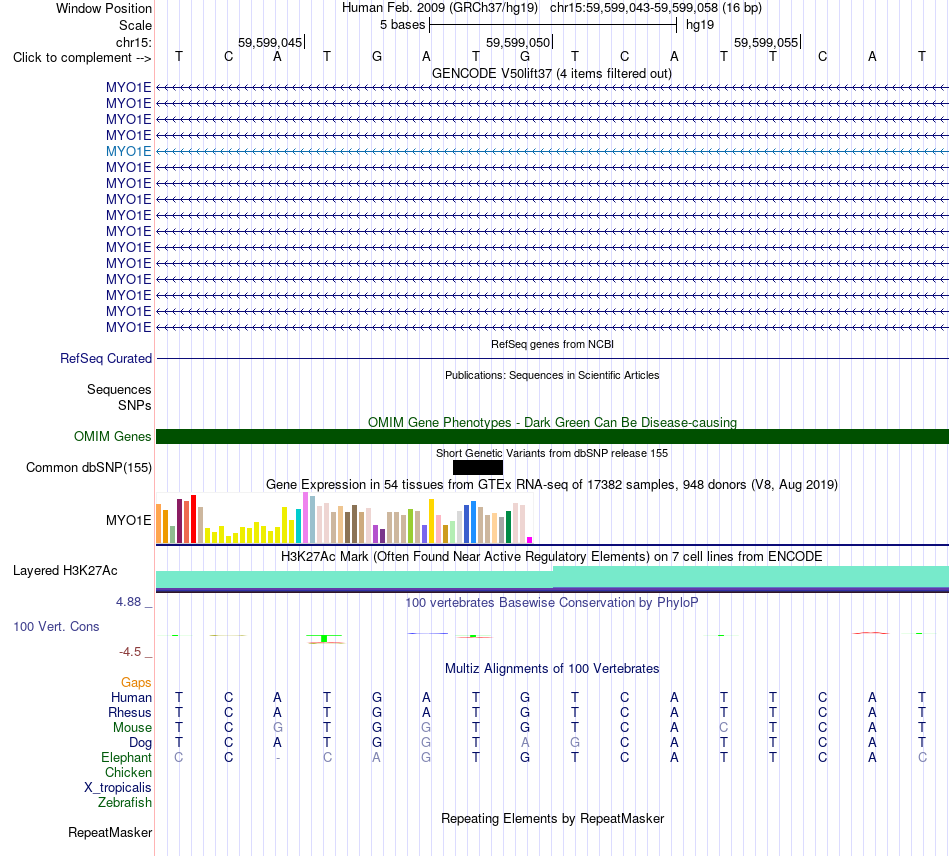Click the teal H3K27Ac signal band
The height and width of the screenshot is (856, 950).
tap(552, 577)
